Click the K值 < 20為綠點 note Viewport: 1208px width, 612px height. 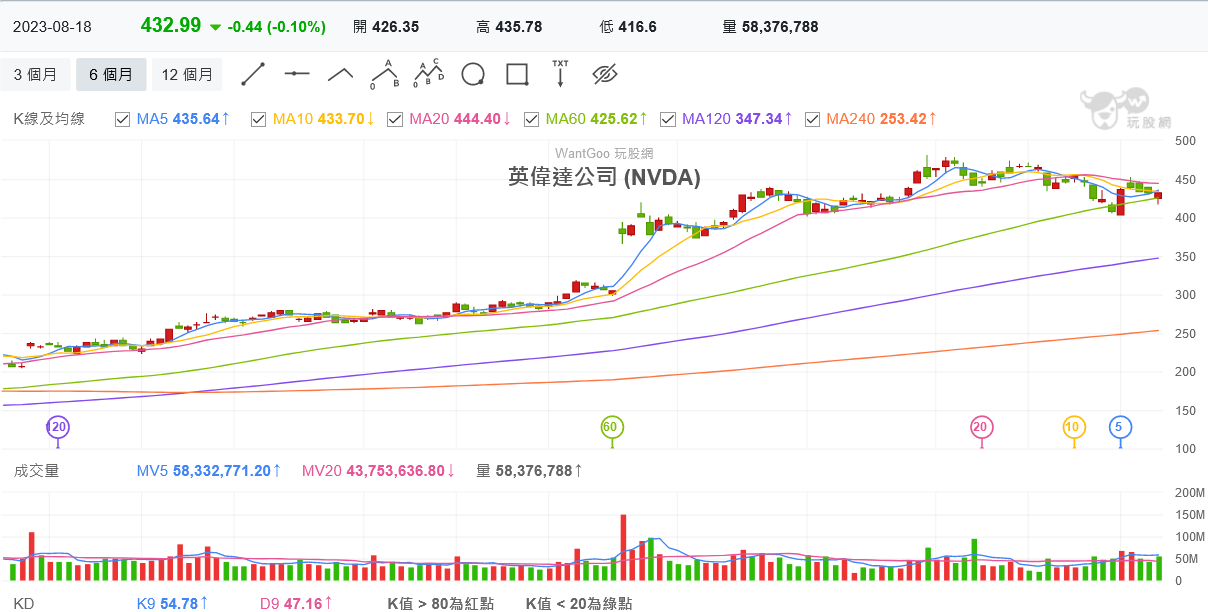point(579,604)
